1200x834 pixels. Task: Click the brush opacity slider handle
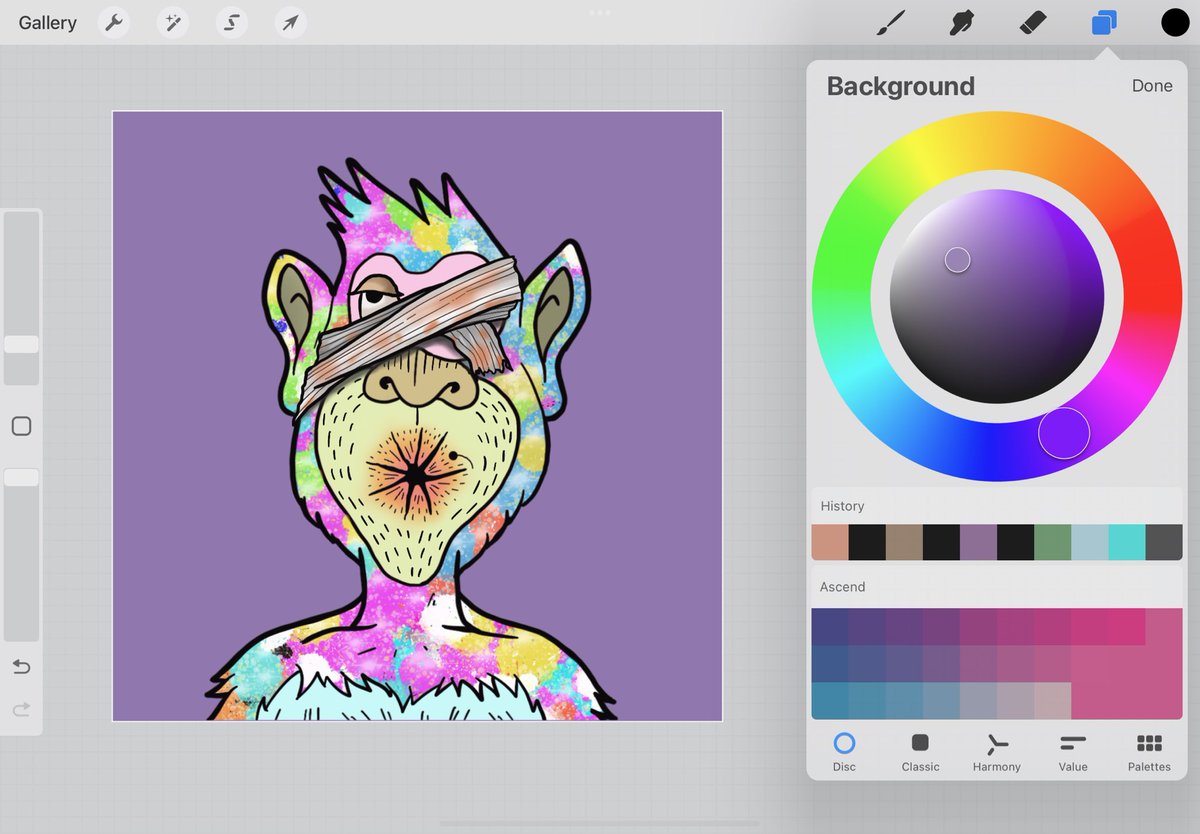[x=21, y=478]
